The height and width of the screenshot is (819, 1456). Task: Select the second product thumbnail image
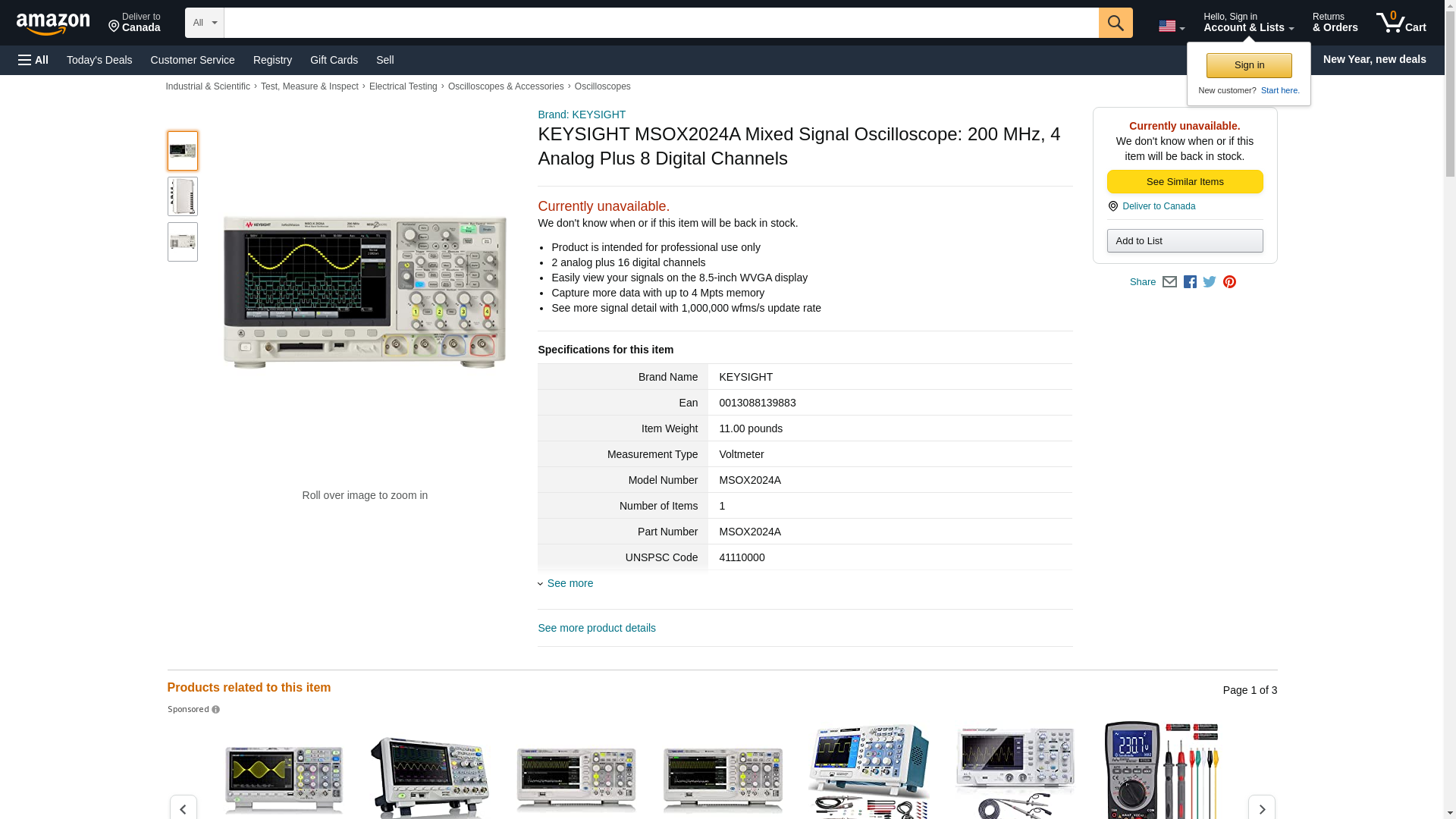click(x=183, y=196)
